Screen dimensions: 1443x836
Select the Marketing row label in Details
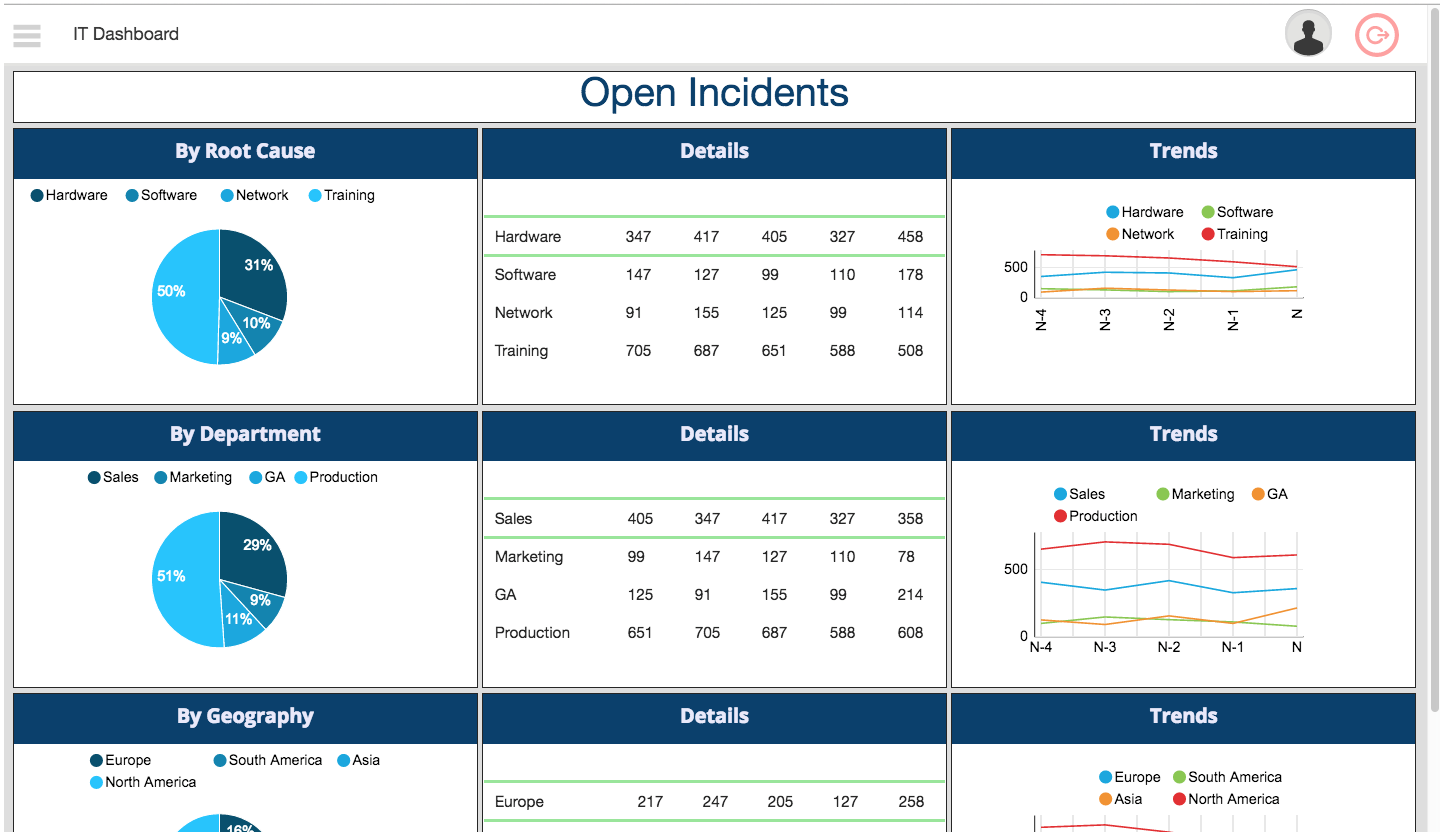click(529, 557)
